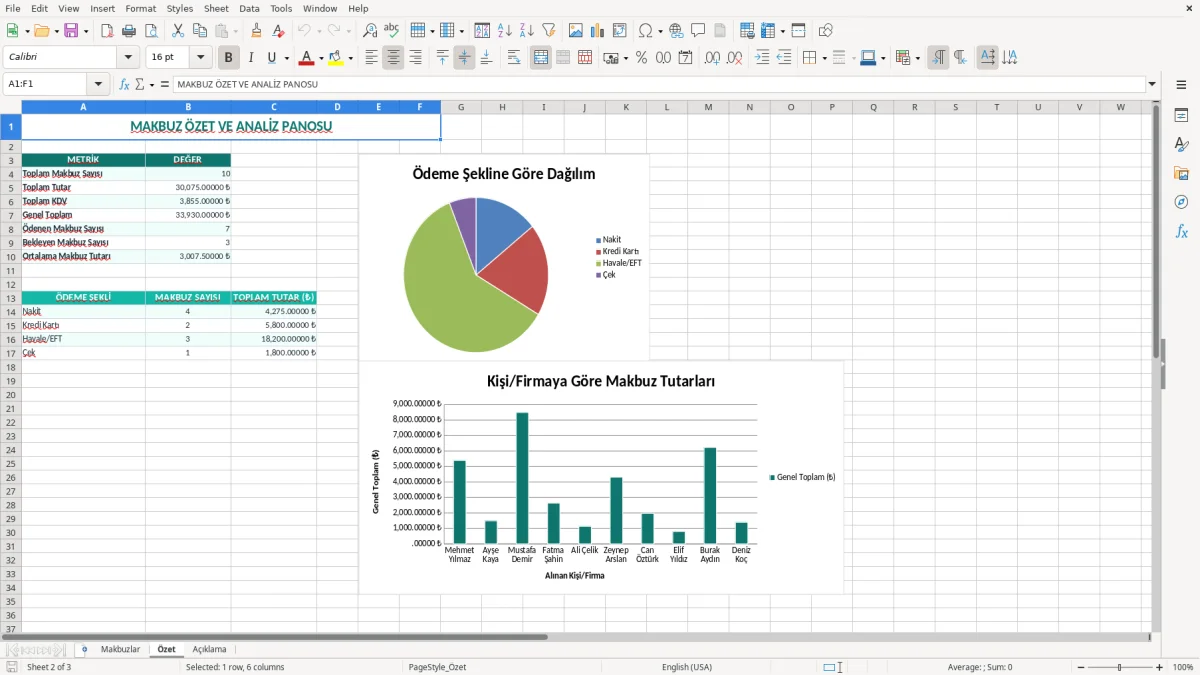Click the Print icon
This screenshot has width=1200, height=675.
129,31
